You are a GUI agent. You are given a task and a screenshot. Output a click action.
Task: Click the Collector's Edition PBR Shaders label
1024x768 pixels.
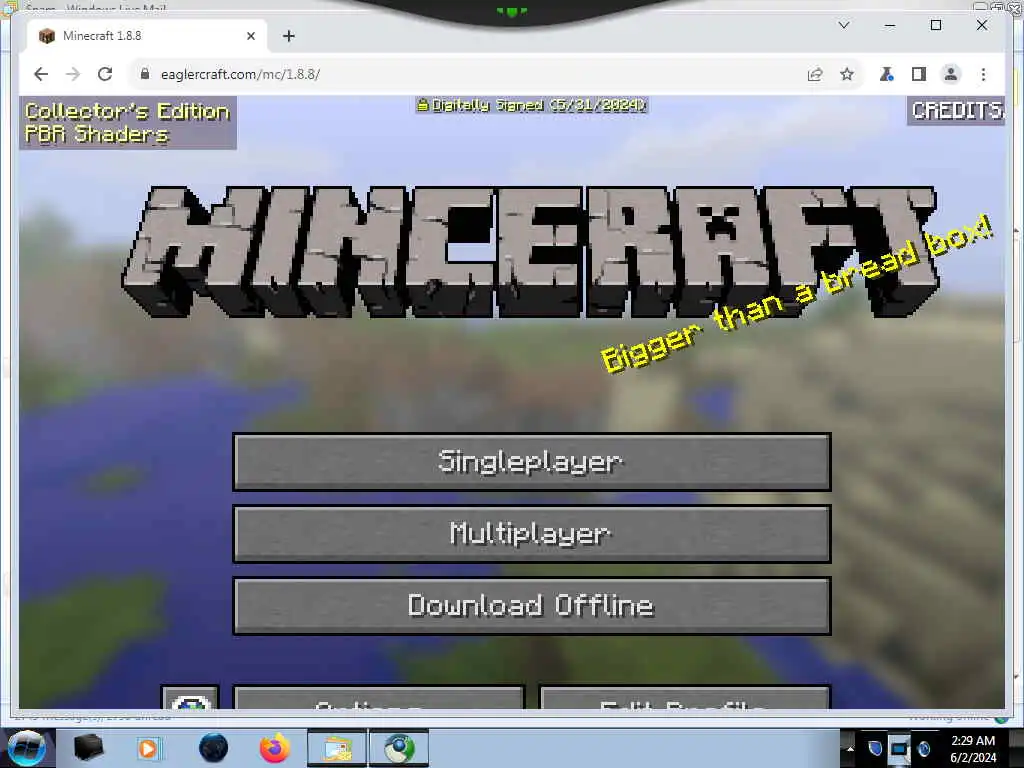127,123
